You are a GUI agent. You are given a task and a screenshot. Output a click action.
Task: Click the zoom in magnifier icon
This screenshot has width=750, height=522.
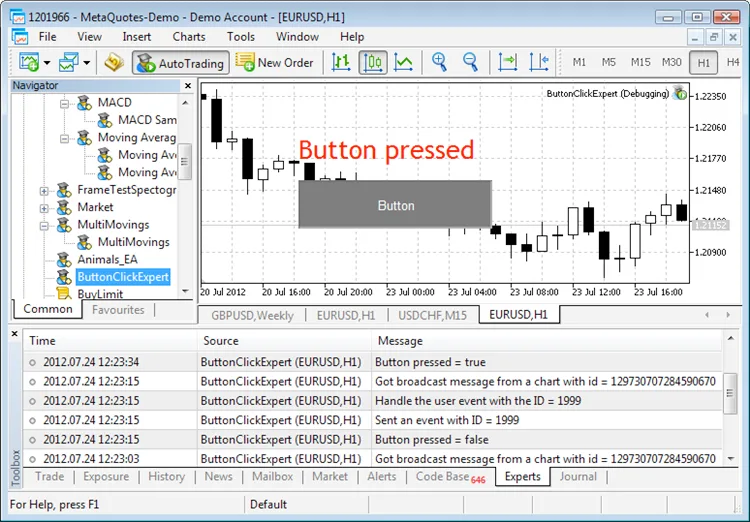point(439,62)
